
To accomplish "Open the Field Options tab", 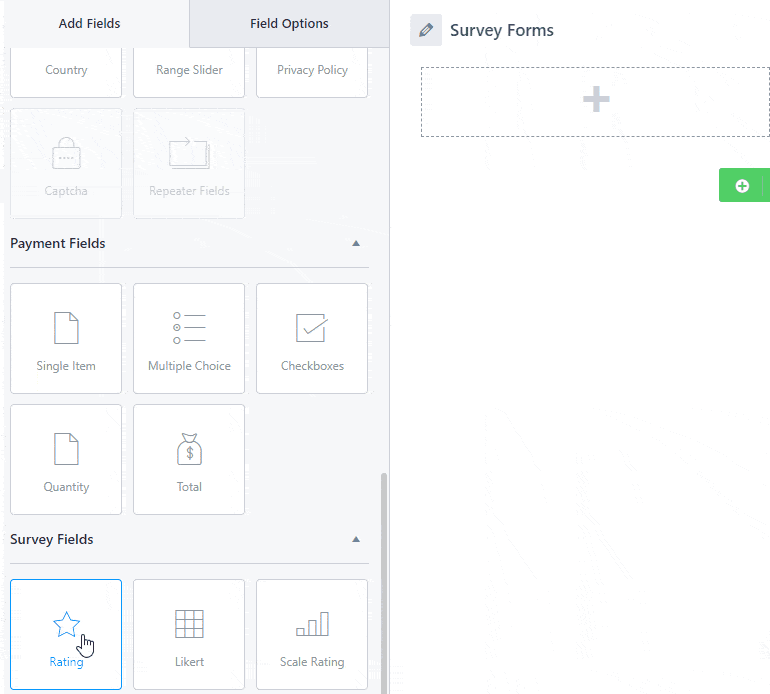I will (x=289, y=24).
